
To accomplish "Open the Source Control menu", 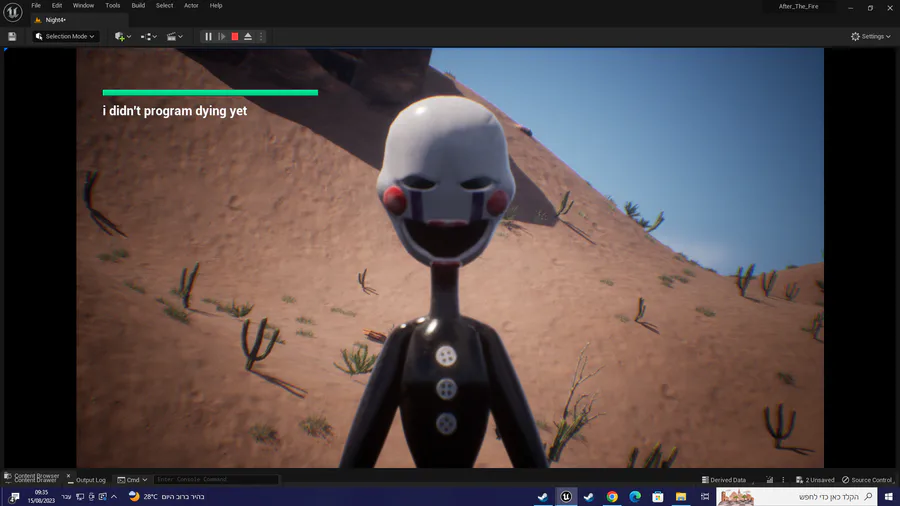I will (867, 480).
